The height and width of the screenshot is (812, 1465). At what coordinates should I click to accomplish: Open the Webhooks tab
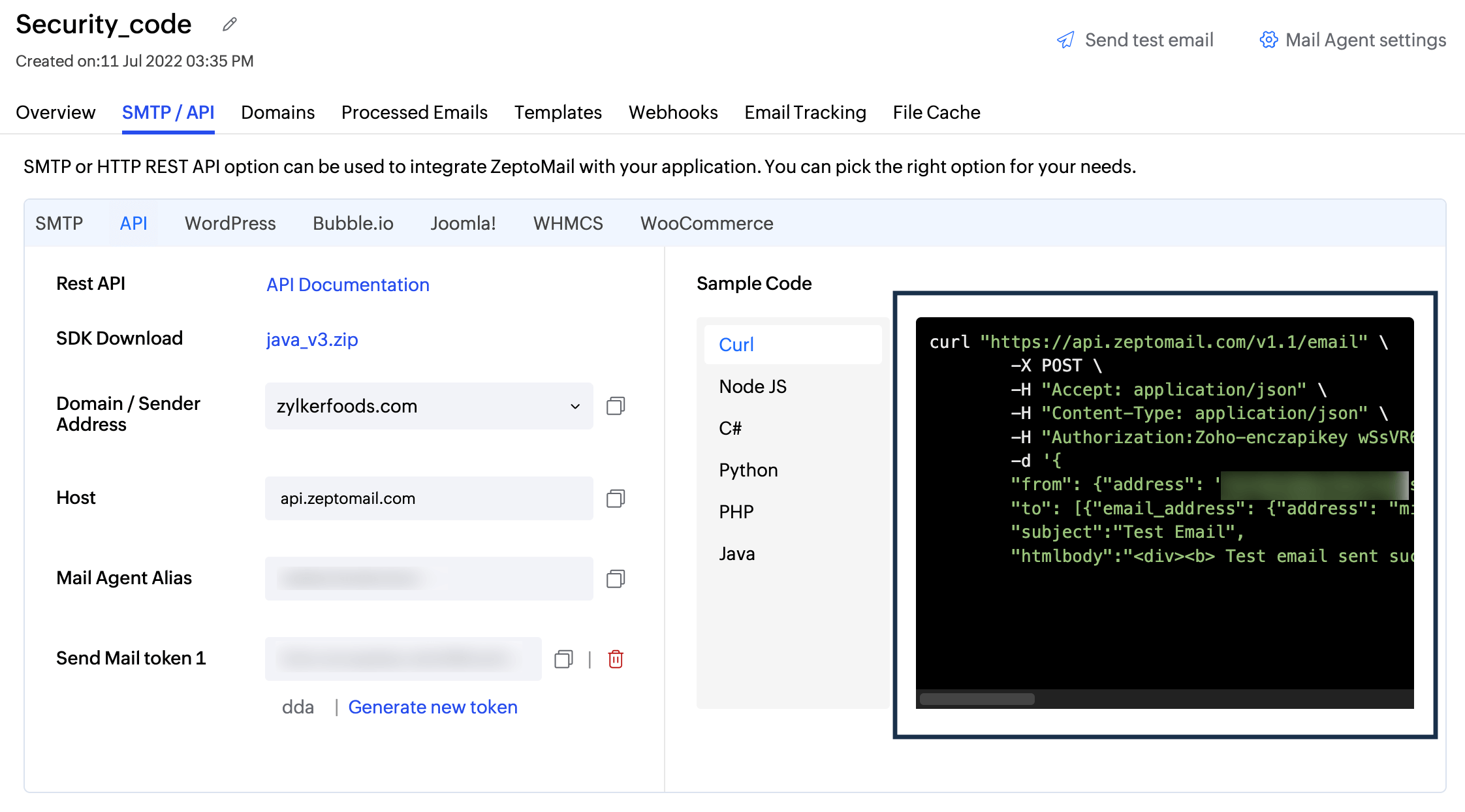pos(673,112)
